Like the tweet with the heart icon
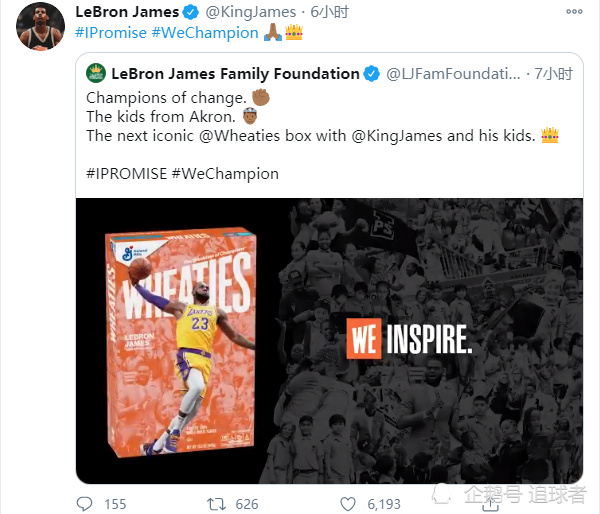Image resolution: width=600 pixels, height=514 pixels. [x=348, y=503]
